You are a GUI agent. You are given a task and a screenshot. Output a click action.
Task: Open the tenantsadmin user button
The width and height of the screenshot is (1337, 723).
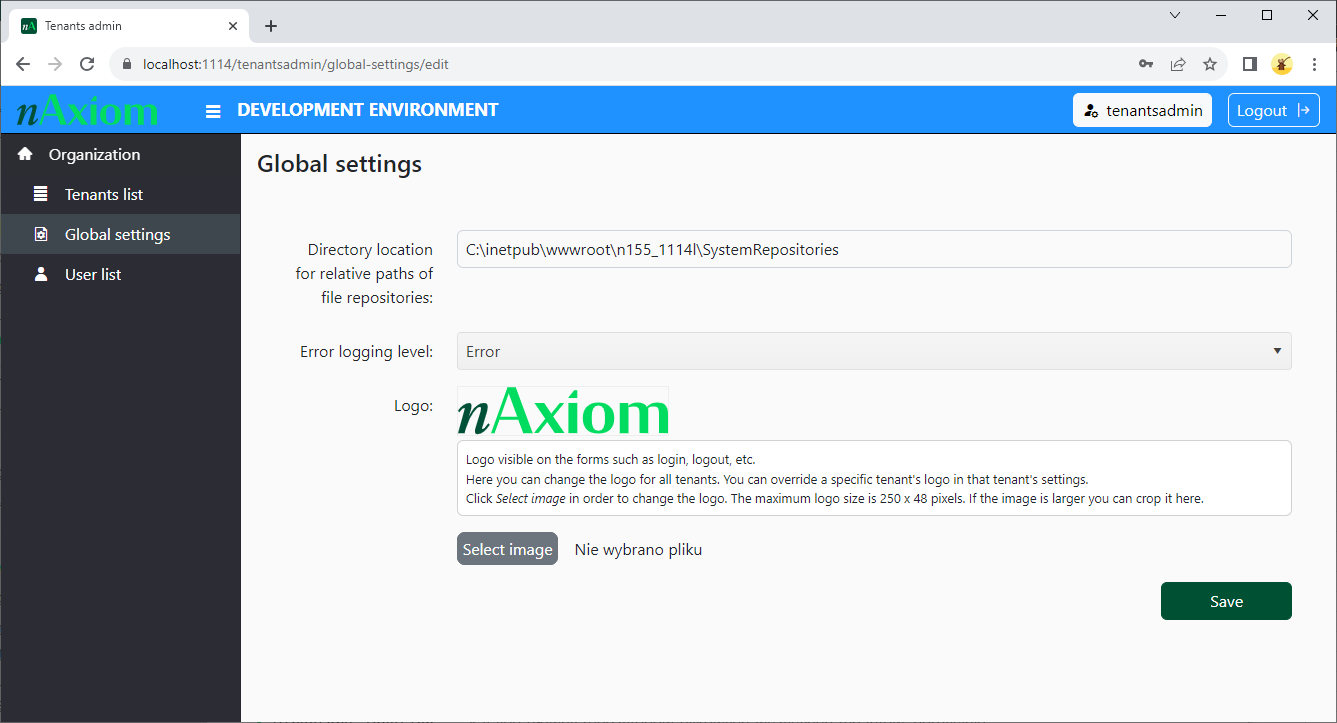[x=1143, y=110]
